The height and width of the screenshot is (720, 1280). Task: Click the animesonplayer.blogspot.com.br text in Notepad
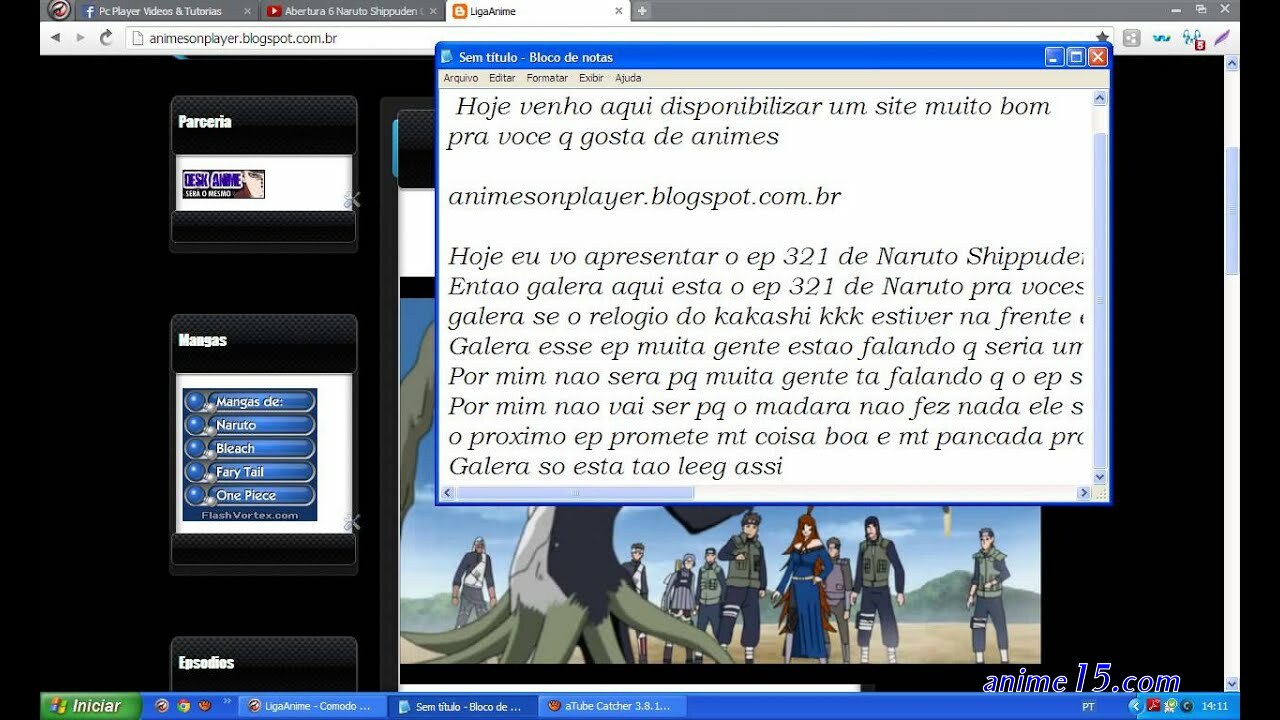(x=645, y=197)
